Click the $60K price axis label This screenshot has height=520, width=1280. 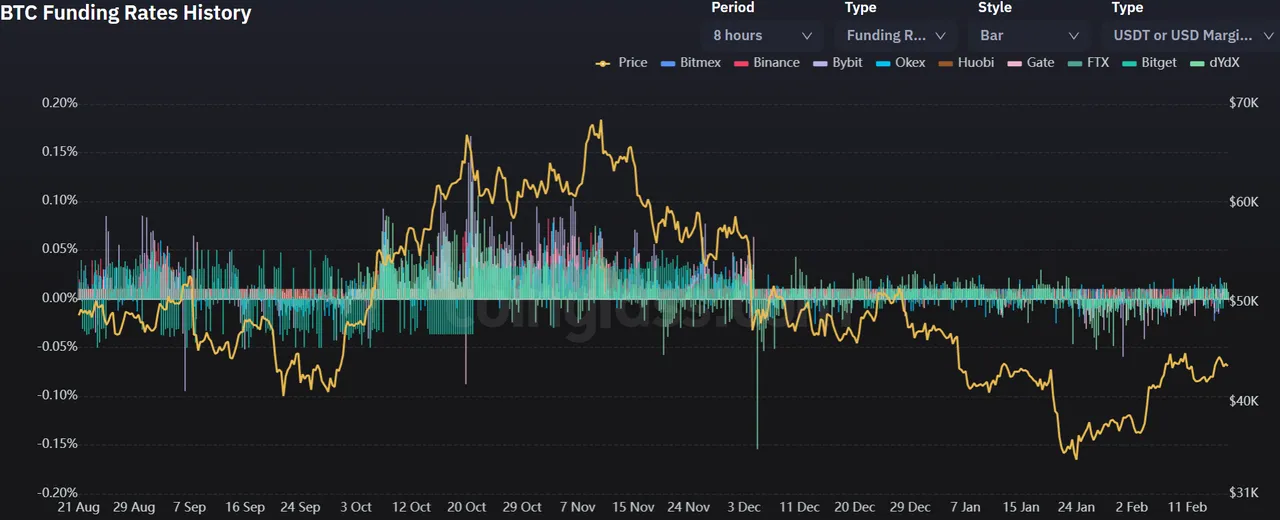pyautogui.click(x=1244, y=202)
